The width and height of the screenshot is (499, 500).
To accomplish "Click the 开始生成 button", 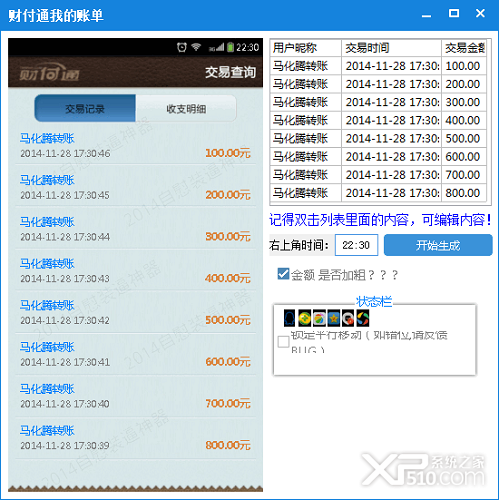I will (438, 245).
